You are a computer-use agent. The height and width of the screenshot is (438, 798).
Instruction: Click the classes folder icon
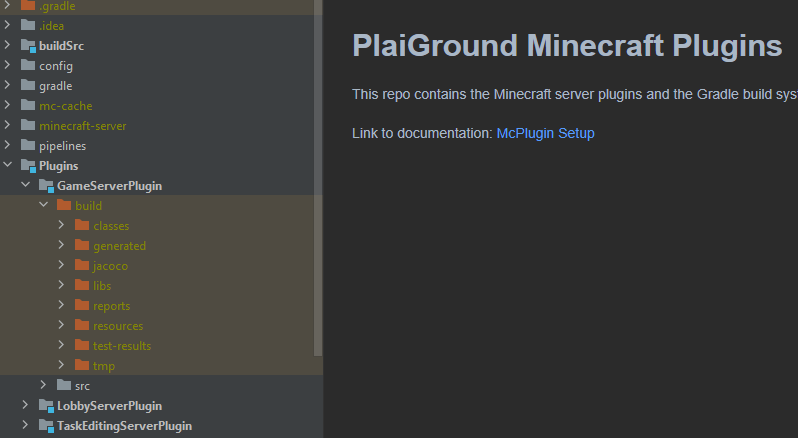(82, 225)
